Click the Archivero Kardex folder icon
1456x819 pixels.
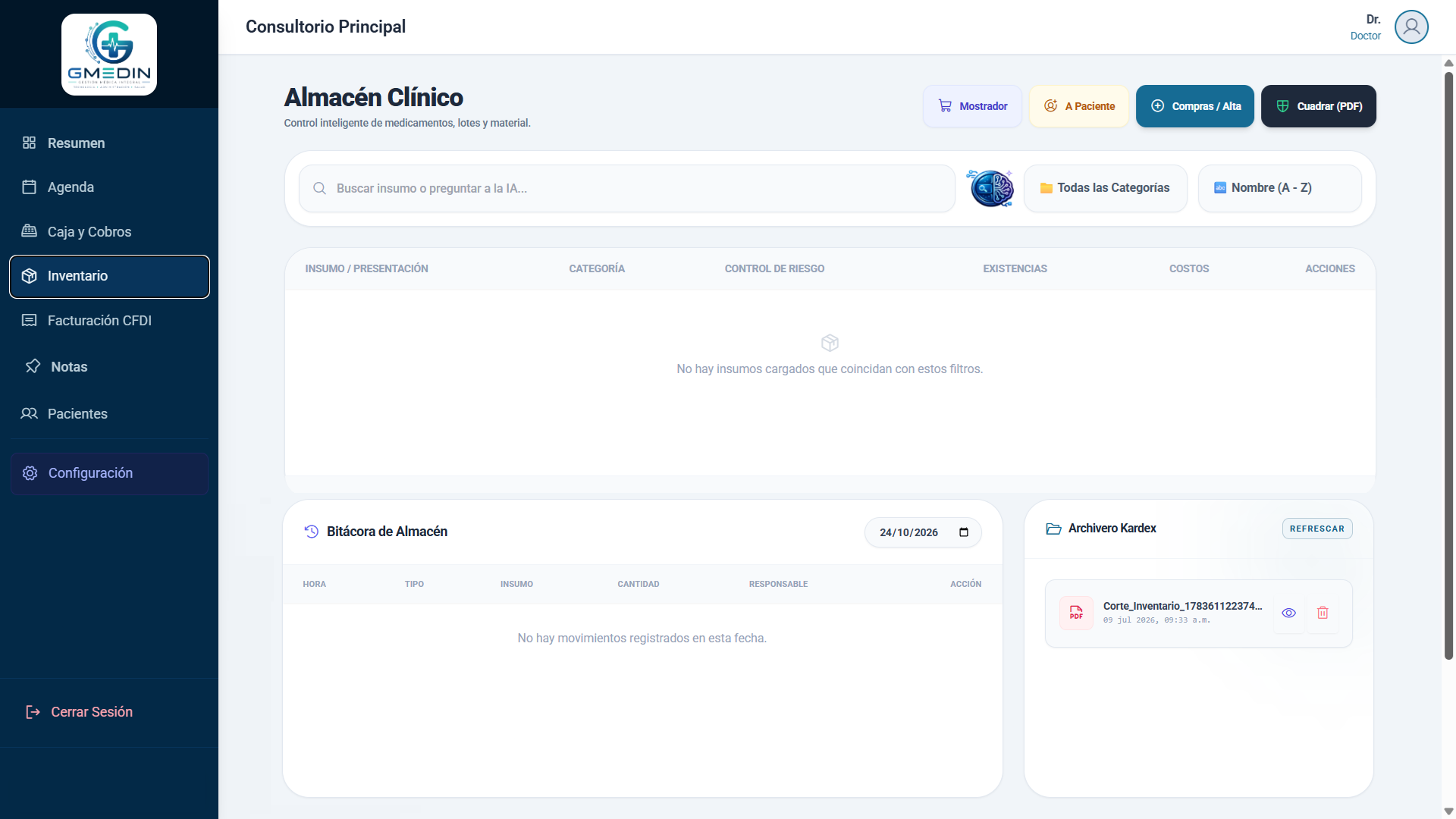[x=1053, y=529]
